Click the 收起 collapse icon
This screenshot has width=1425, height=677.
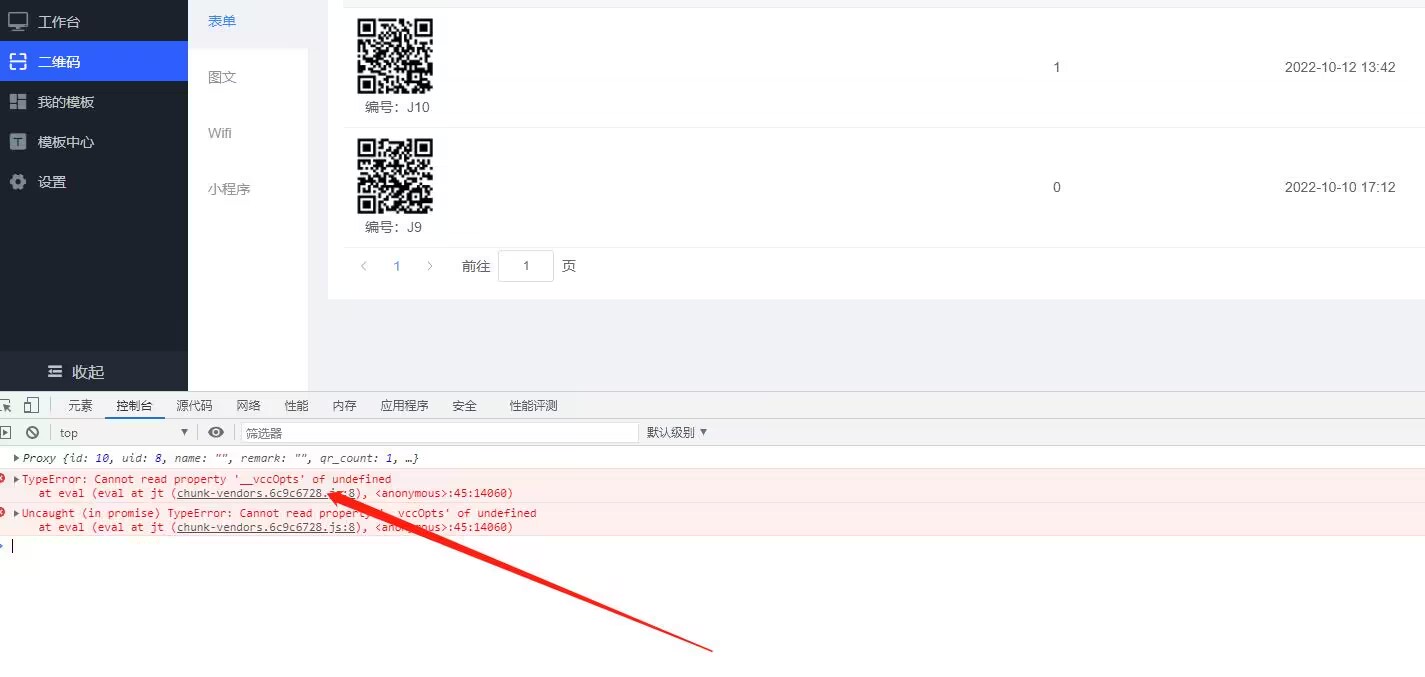click(55, 371)
